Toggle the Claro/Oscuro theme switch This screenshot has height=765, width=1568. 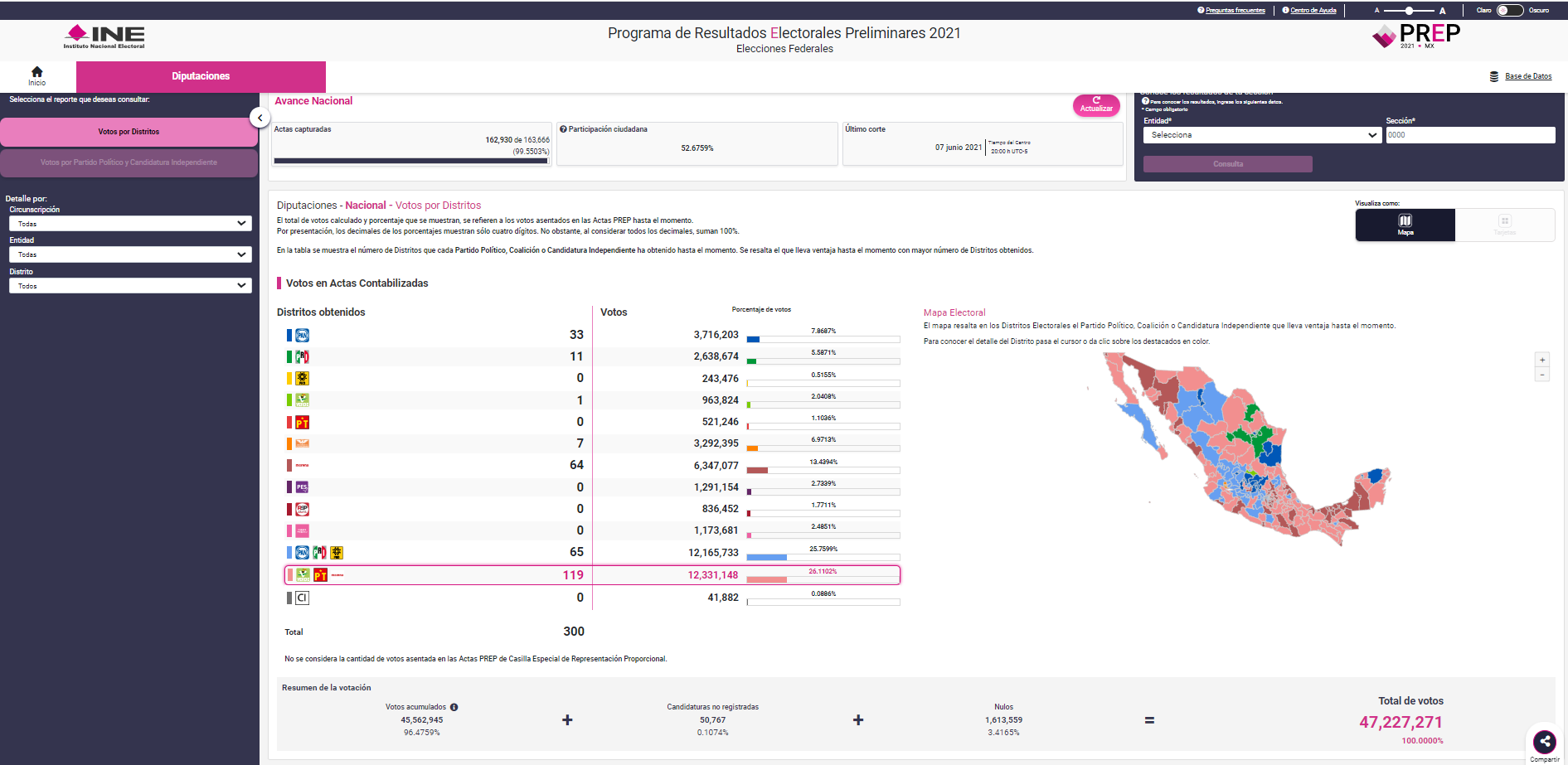click(x=1510, y=11)
